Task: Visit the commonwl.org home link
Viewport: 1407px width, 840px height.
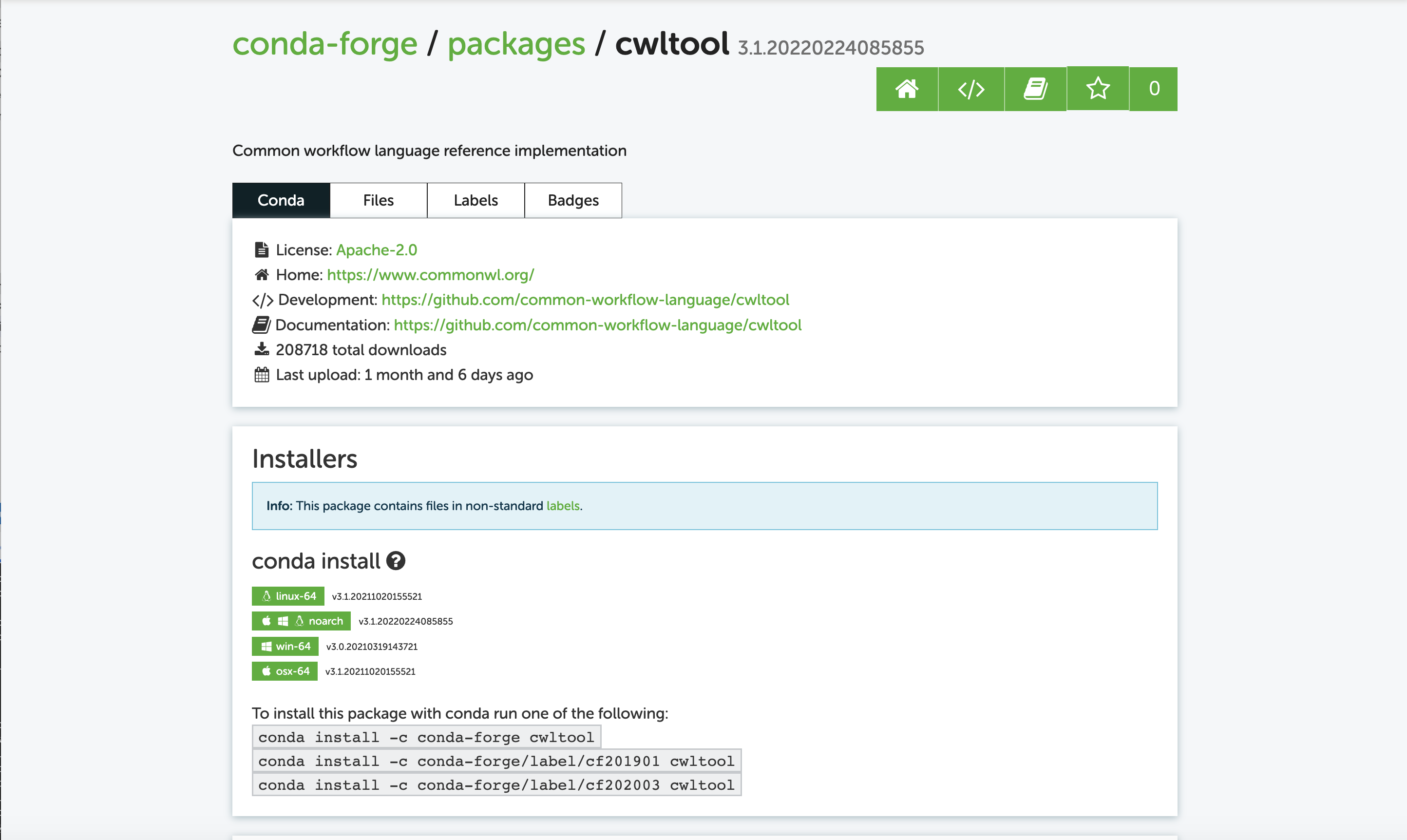Action: click(430, 275)
